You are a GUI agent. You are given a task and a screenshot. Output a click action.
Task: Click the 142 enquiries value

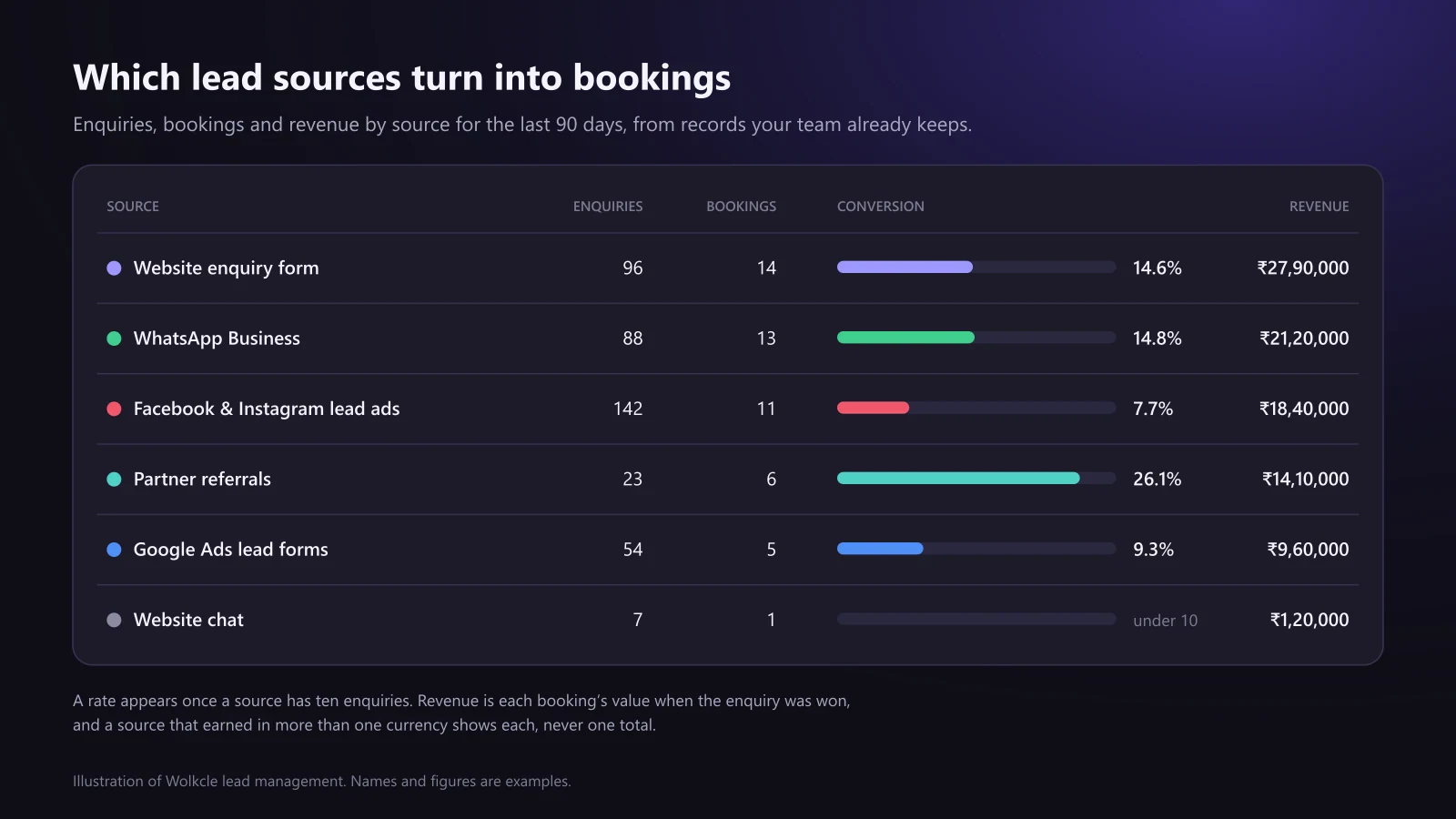628,409
